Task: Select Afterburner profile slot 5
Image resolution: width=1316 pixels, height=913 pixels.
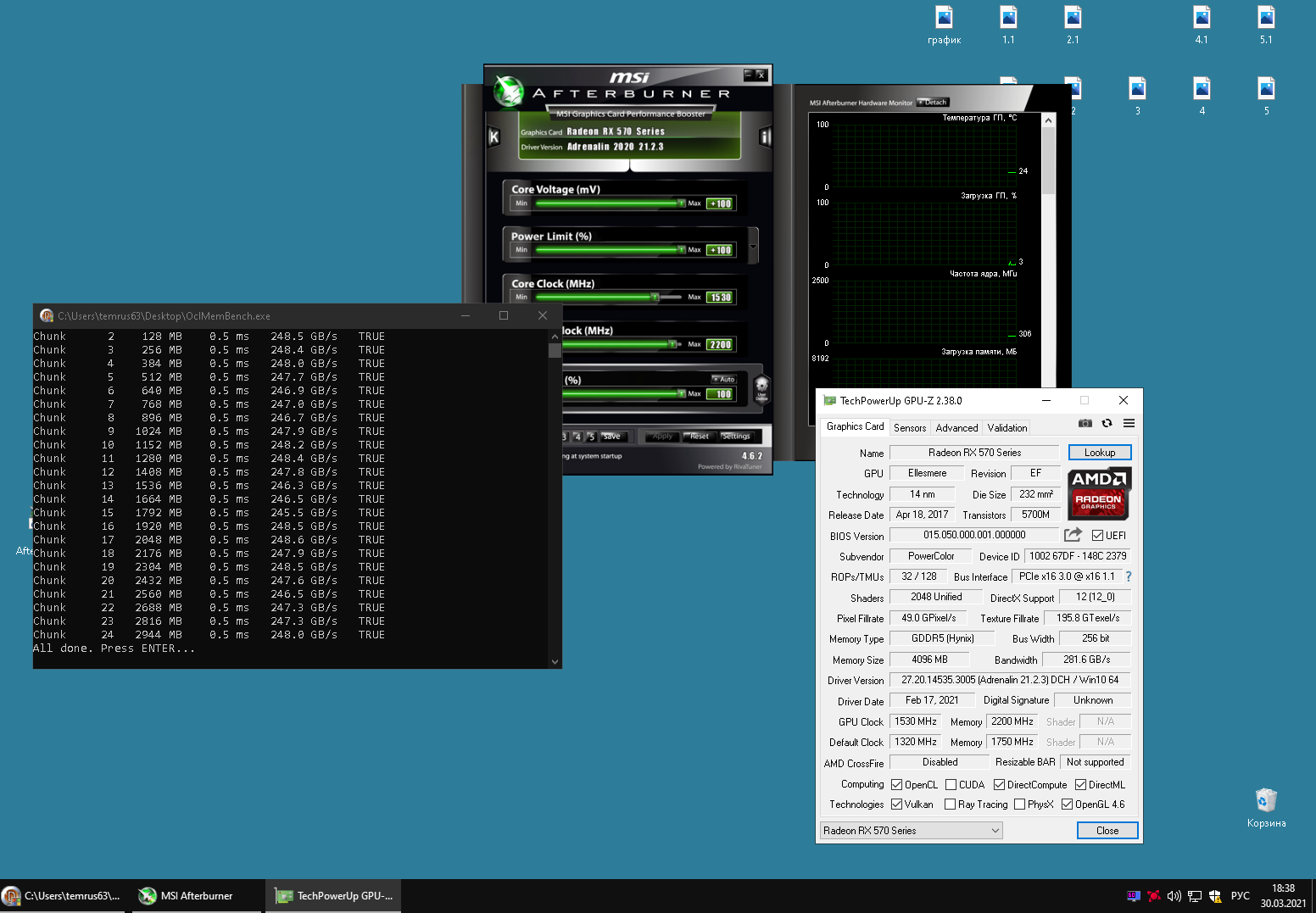Action: pos(592,437)
